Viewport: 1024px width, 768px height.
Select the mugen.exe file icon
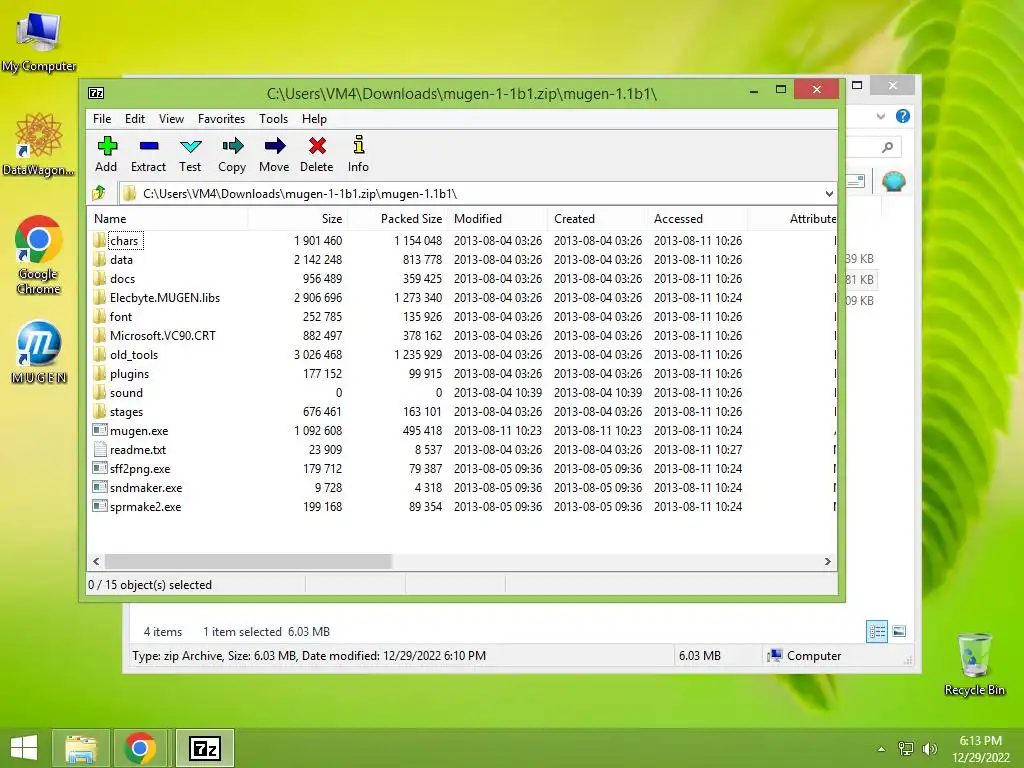pos(99,430)
